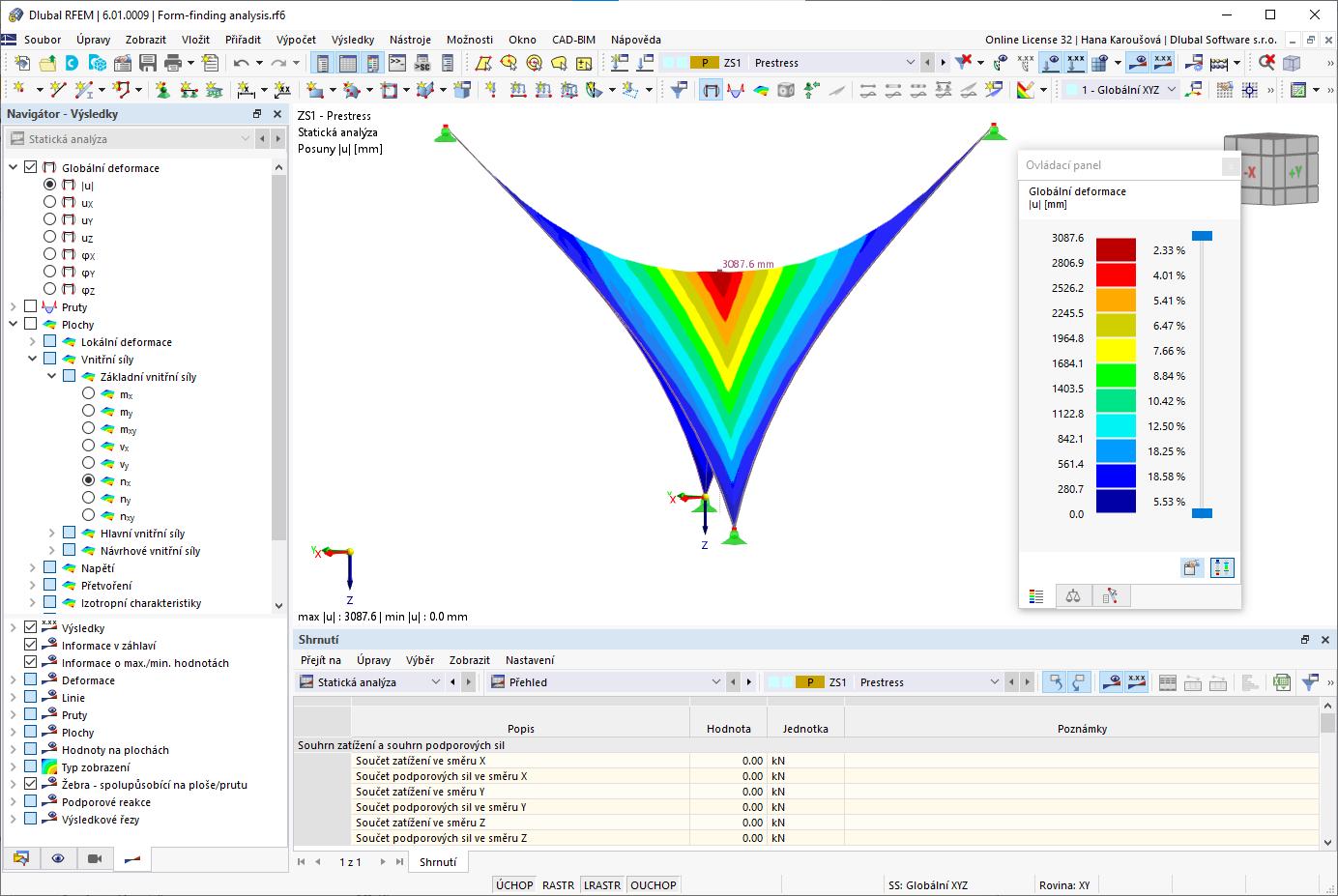The image size is (1338, 896).
Task: Click the top slider handle of color scale
Action: point(1202,236)
